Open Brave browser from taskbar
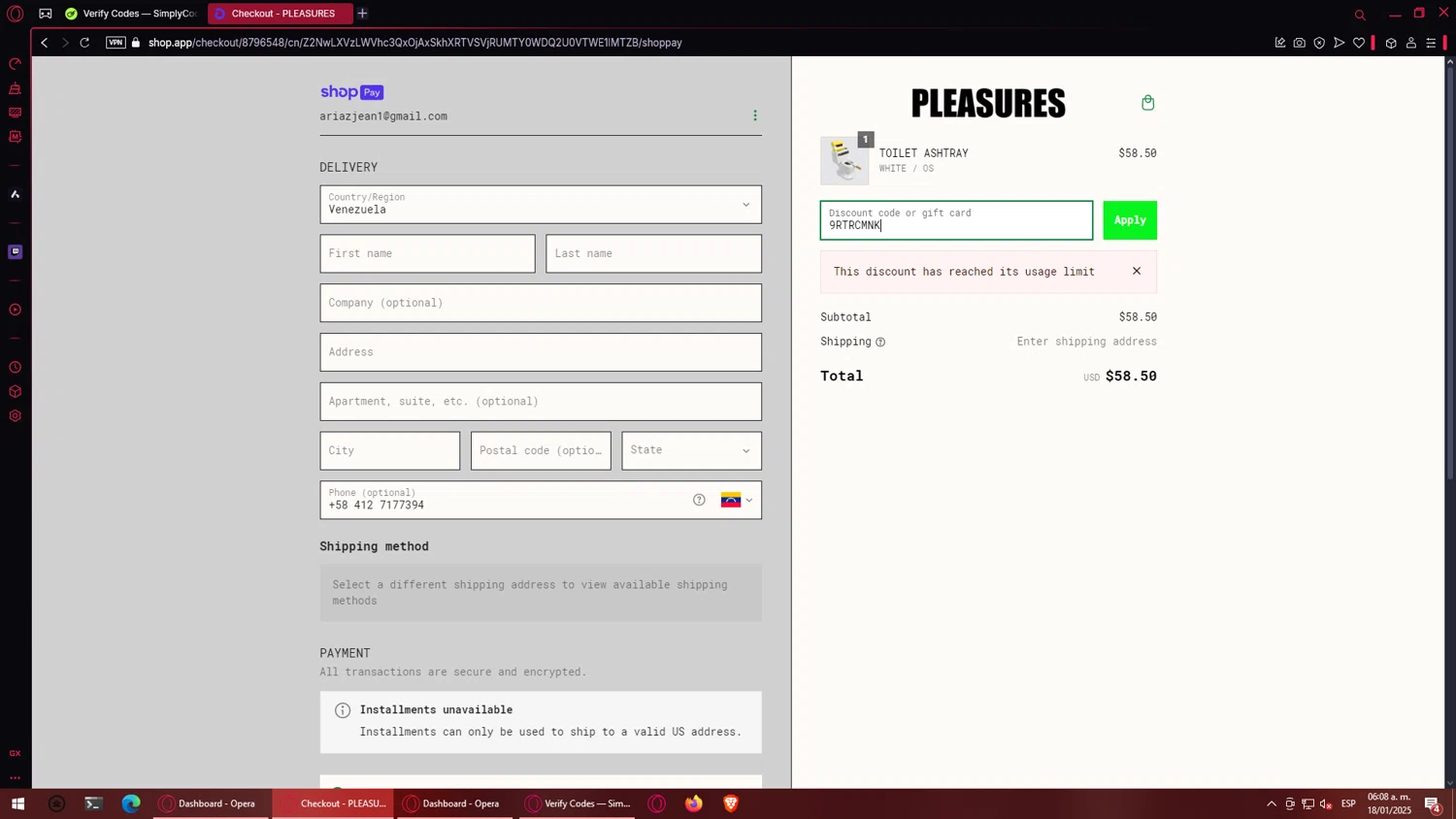Image resolution: width=1456 pixels, height=819 pixels. (731, 803)
